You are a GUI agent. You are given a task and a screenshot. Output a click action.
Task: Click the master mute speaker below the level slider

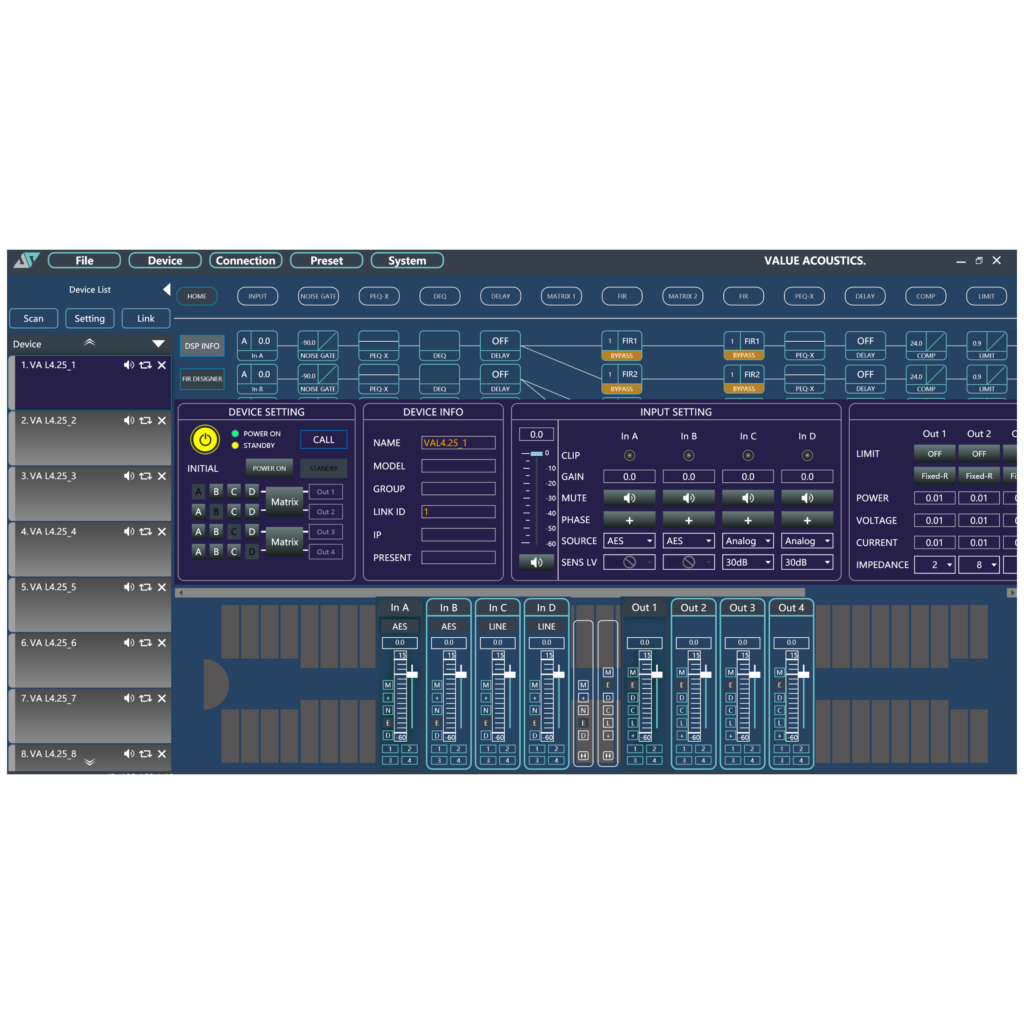pos(536,562)
